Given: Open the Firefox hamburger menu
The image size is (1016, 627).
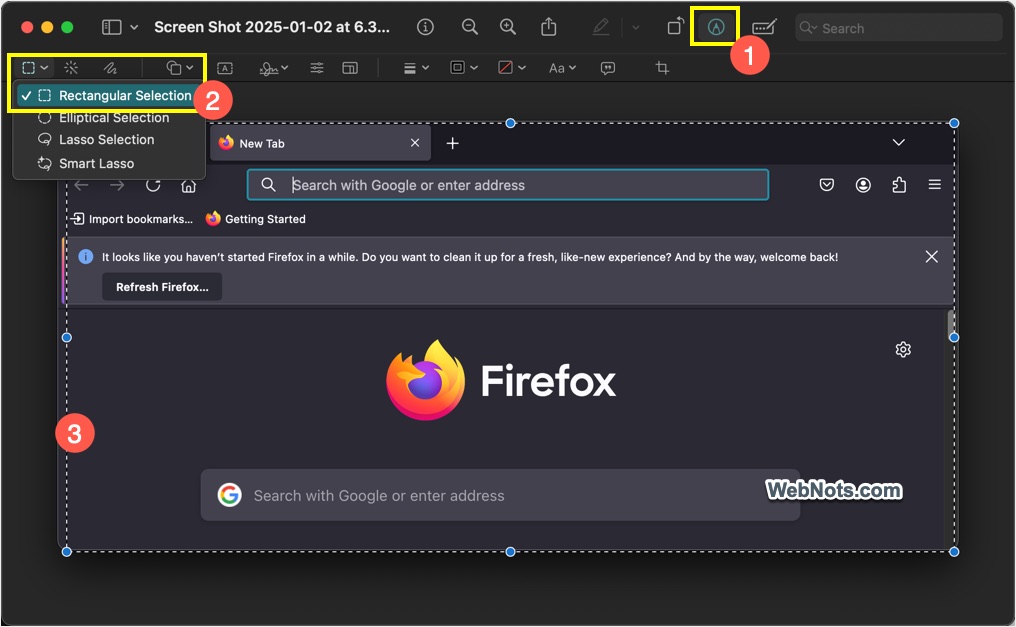Looking at the screenshot, I should [x=934, y=185].
